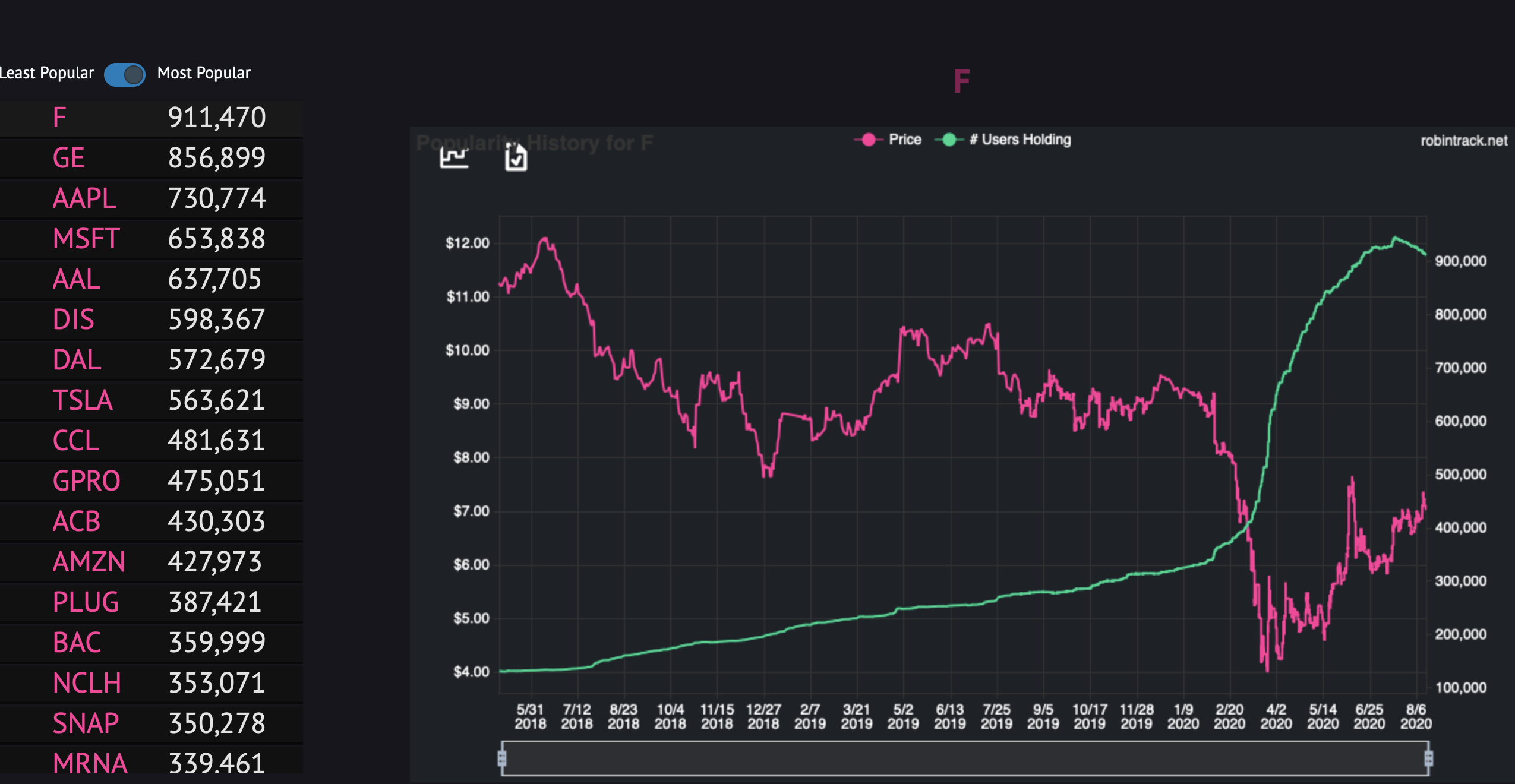Toggle the Price series in legend

888,140
